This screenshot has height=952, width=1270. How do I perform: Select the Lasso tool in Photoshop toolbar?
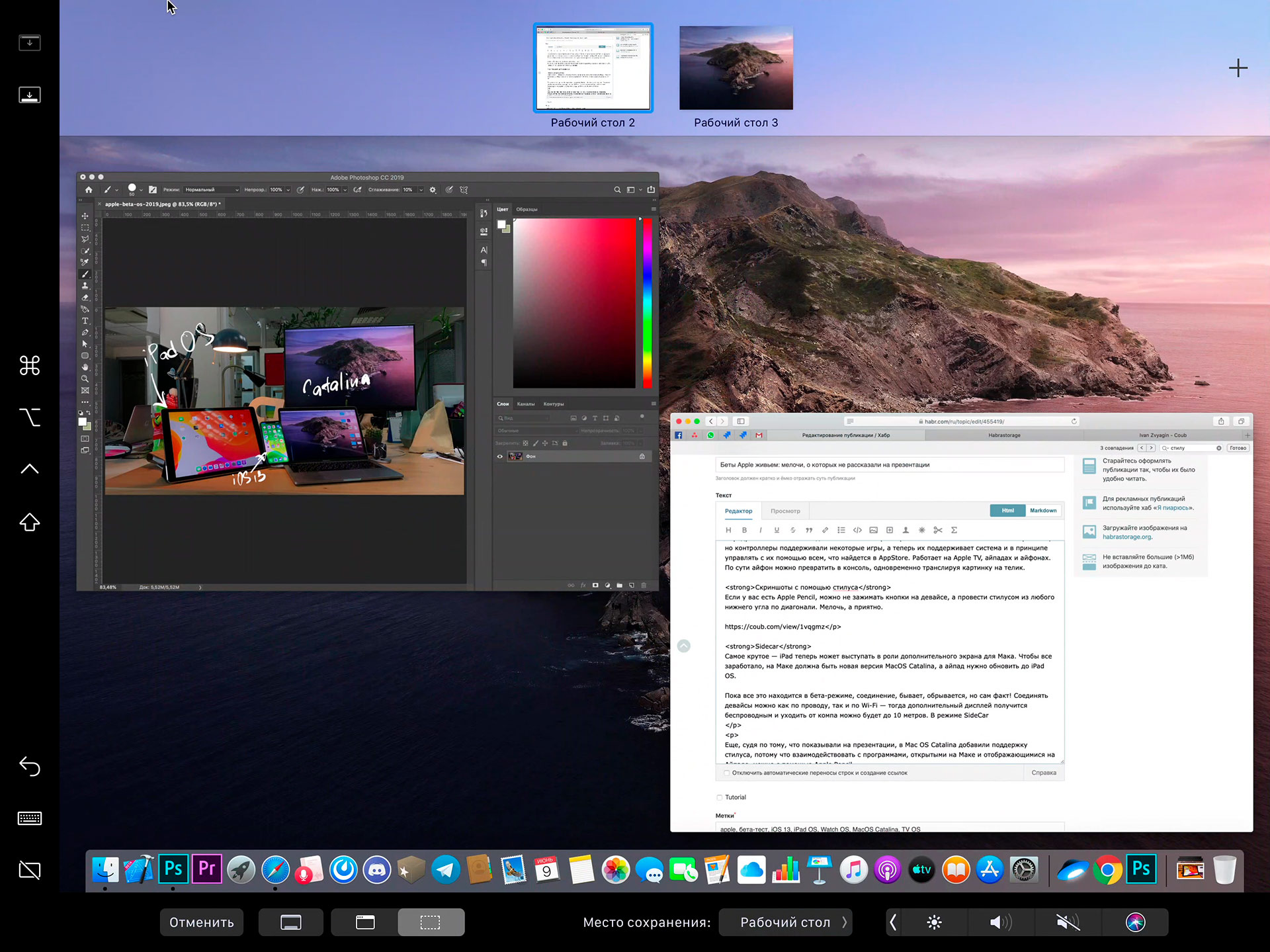pyautogui.click(x=85, y=239)
